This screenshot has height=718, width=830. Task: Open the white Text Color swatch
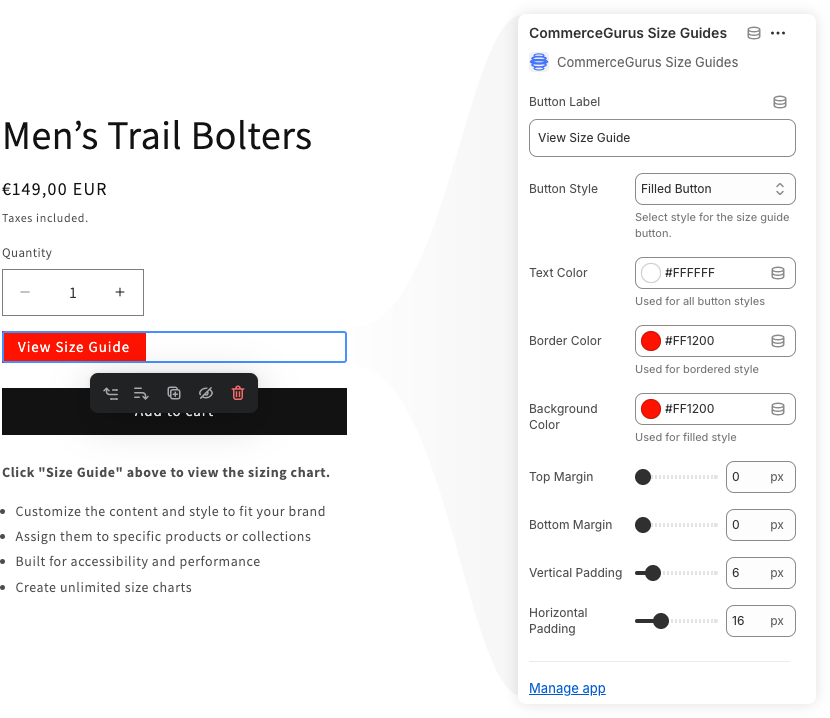650,272
